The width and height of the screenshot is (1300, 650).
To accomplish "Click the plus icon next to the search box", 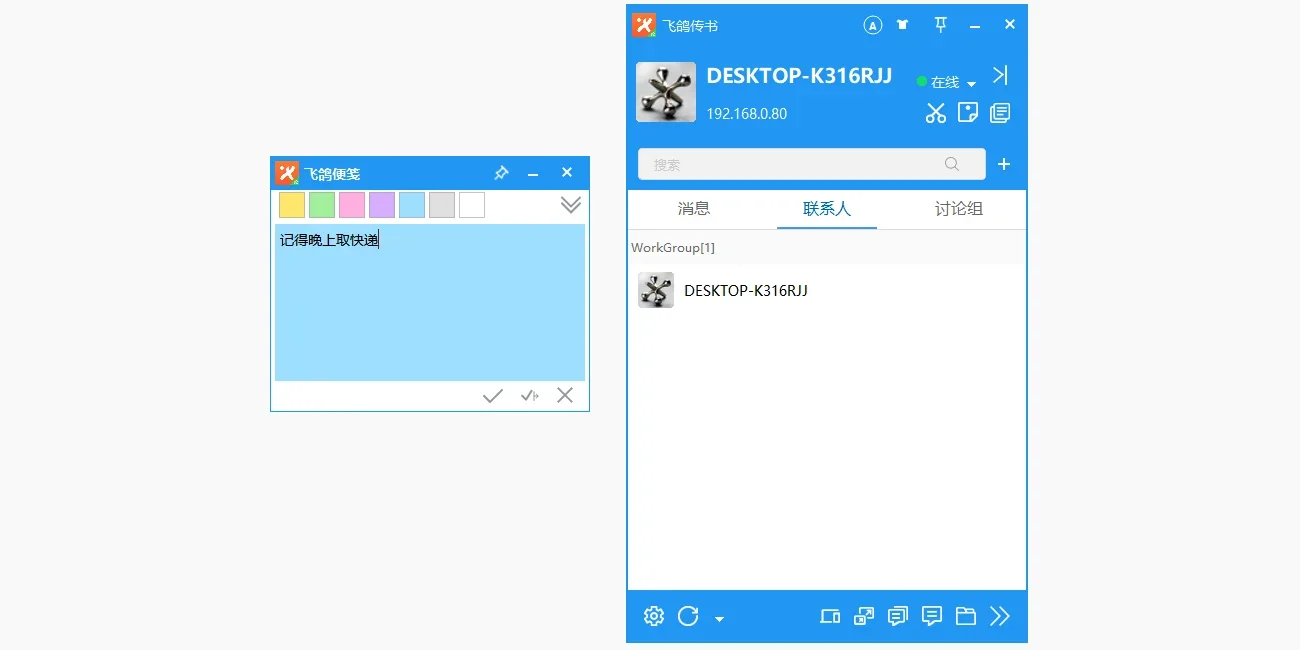I will (x=1004, y=164).
